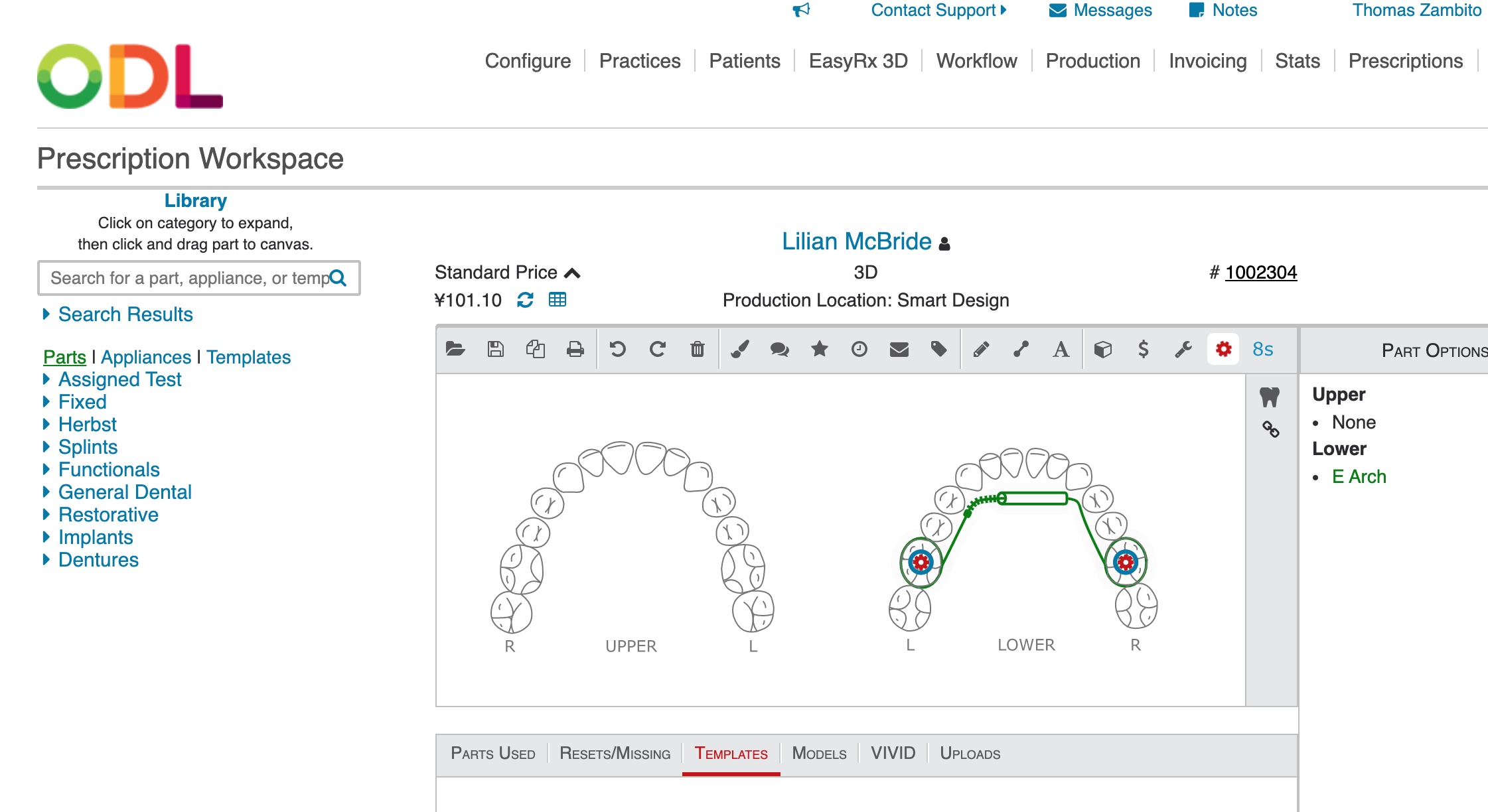Open prescription number 1002304 link

pos(1260,273)
